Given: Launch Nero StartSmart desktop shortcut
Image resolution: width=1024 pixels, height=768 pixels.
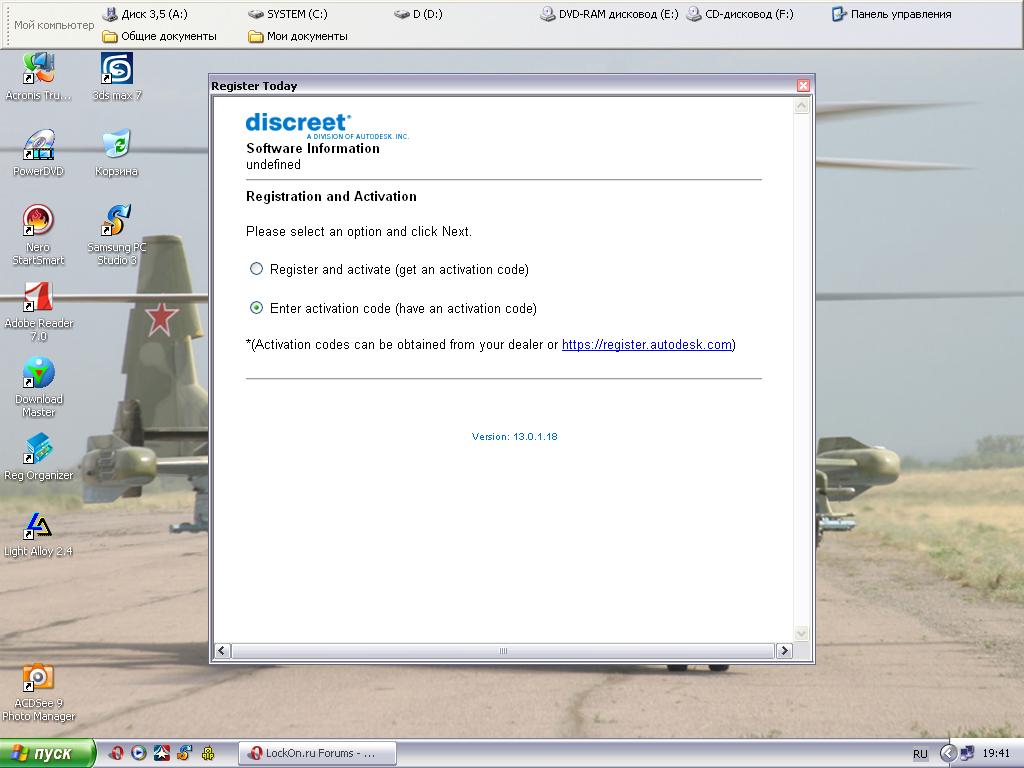Looking at the screenshot, I should pos(39,234).
